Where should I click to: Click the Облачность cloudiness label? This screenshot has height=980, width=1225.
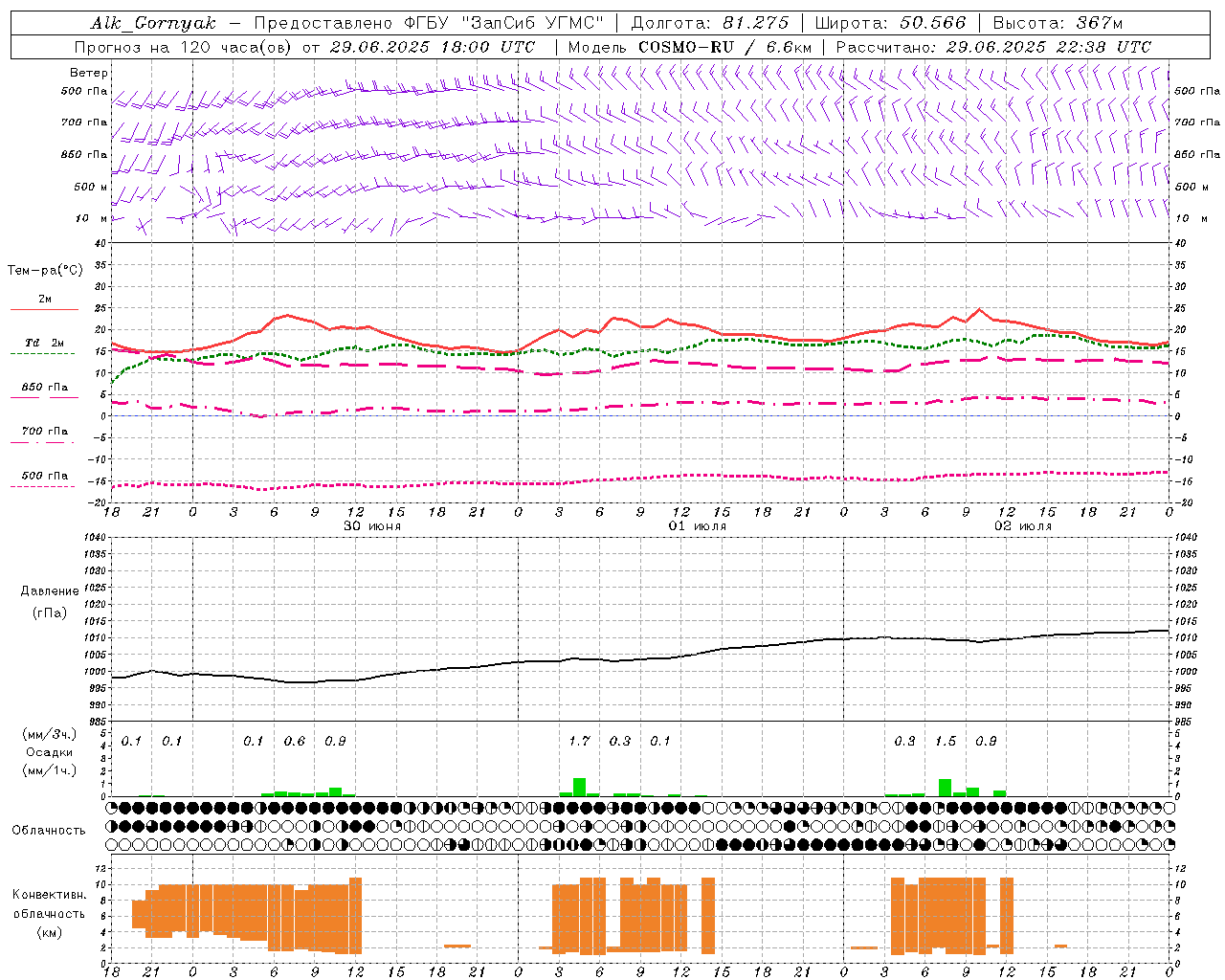point(49,831)
